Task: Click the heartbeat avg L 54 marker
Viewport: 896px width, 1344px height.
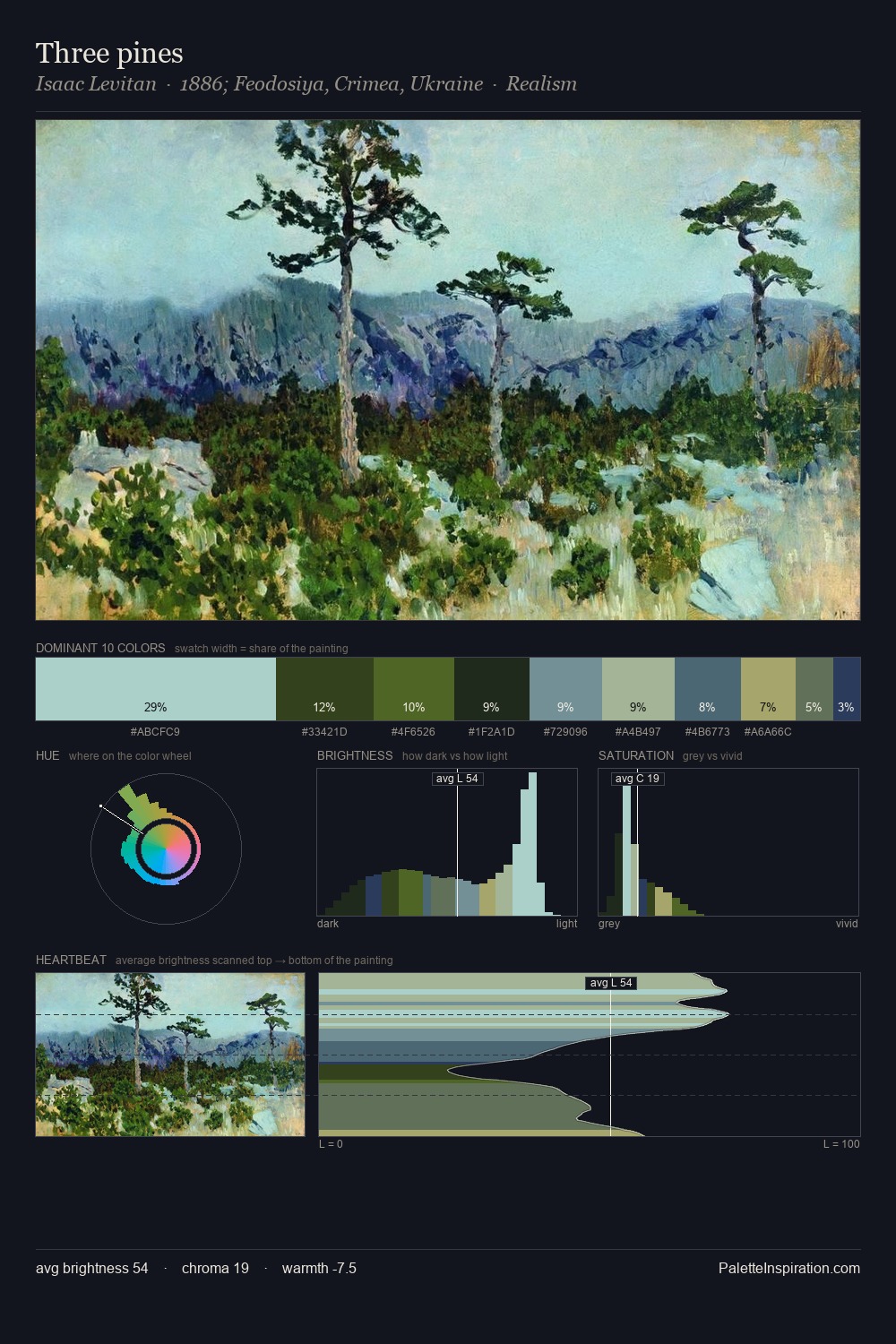Action: [x=611, y=983]
